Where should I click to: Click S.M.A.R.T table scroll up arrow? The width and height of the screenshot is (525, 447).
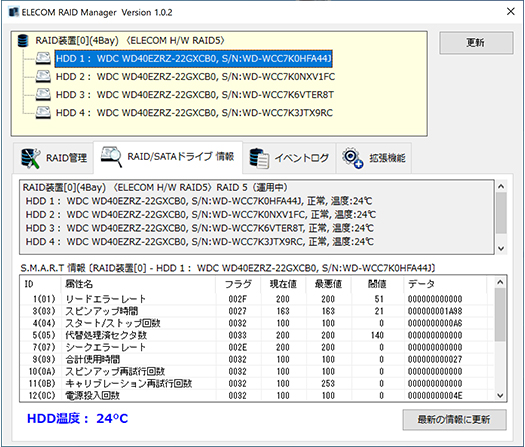click(x=500, y=282)
